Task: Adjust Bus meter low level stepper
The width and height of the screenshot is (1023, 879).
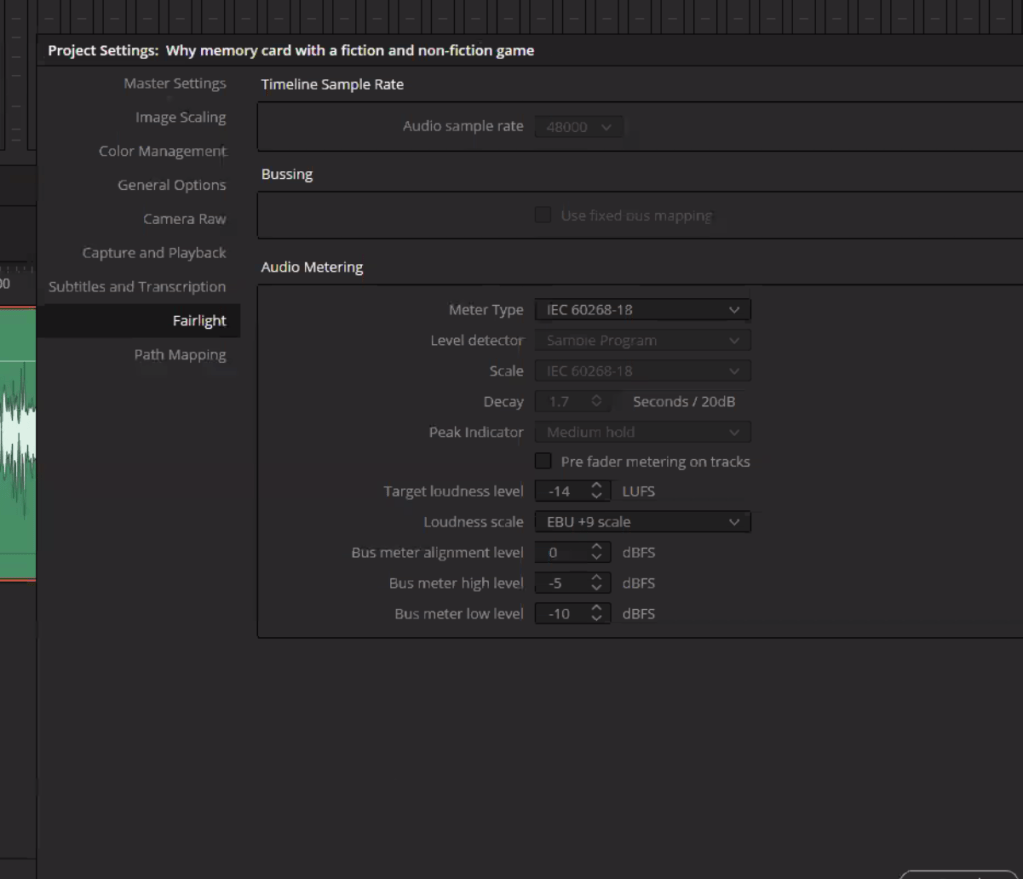Action: tap(596, 613)
